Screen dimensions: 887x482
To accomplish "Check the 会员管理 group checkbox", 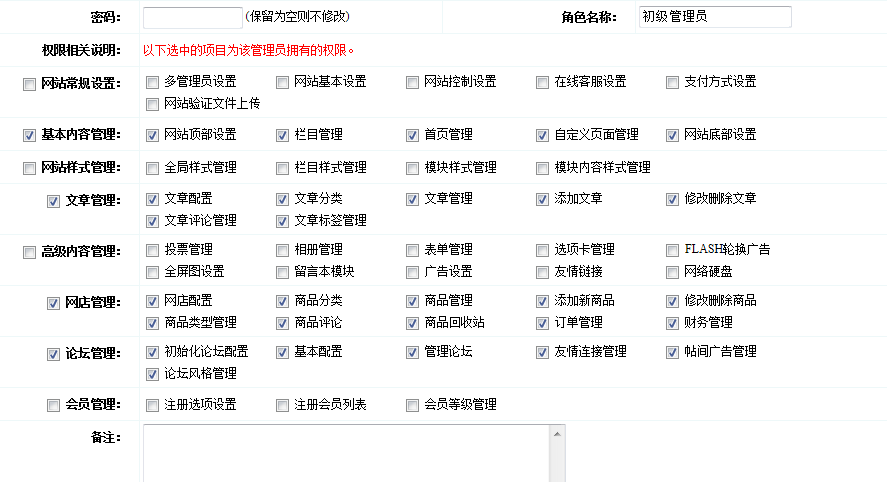I will click(x=53, y=406).
